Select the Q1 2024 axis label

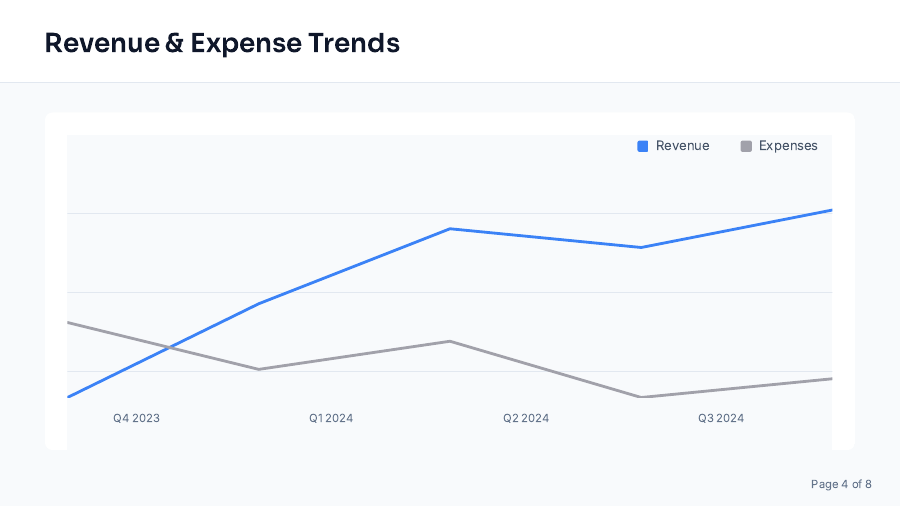330,418
